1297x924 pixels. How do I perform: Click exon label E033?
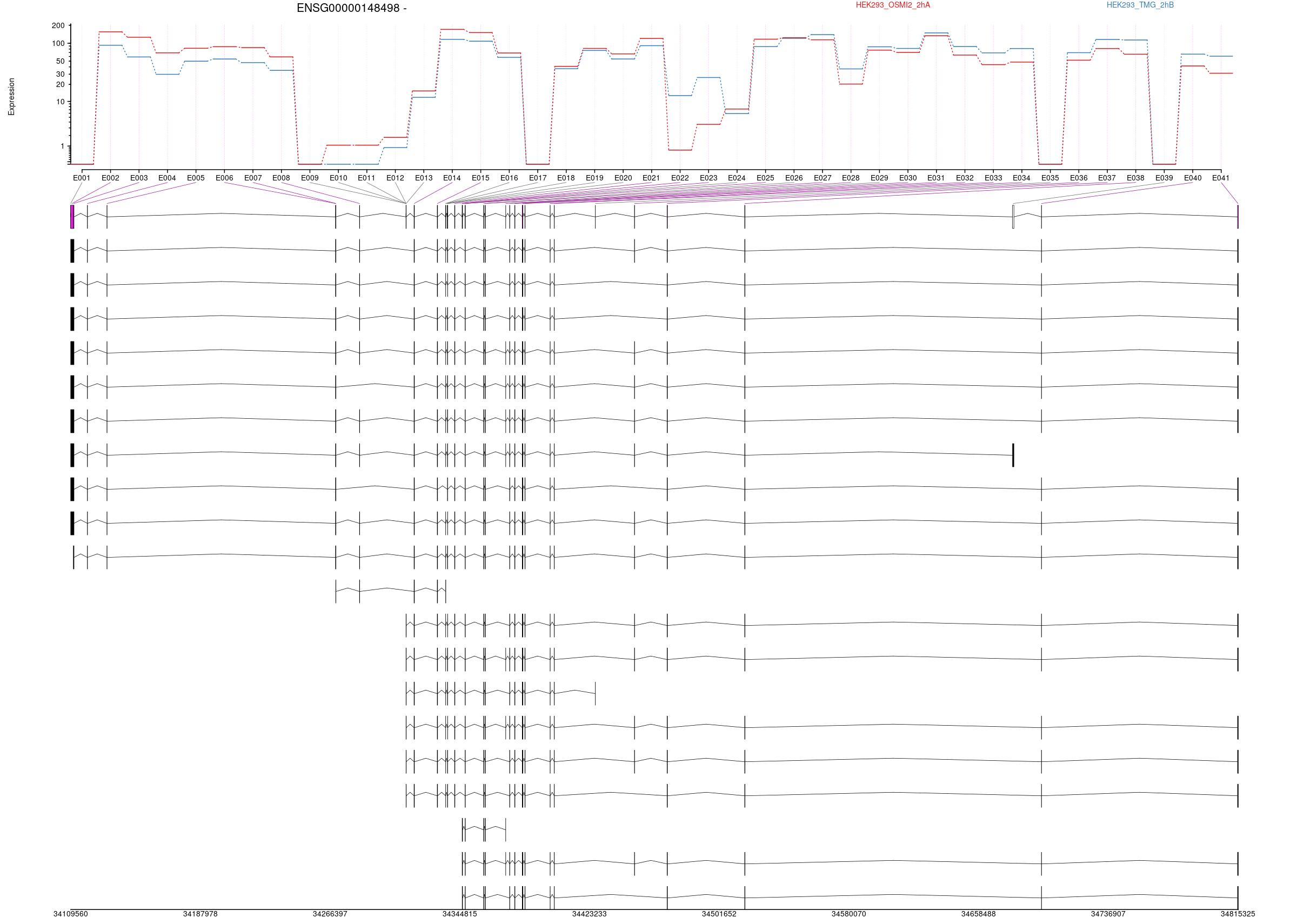(x=993, y=178)
